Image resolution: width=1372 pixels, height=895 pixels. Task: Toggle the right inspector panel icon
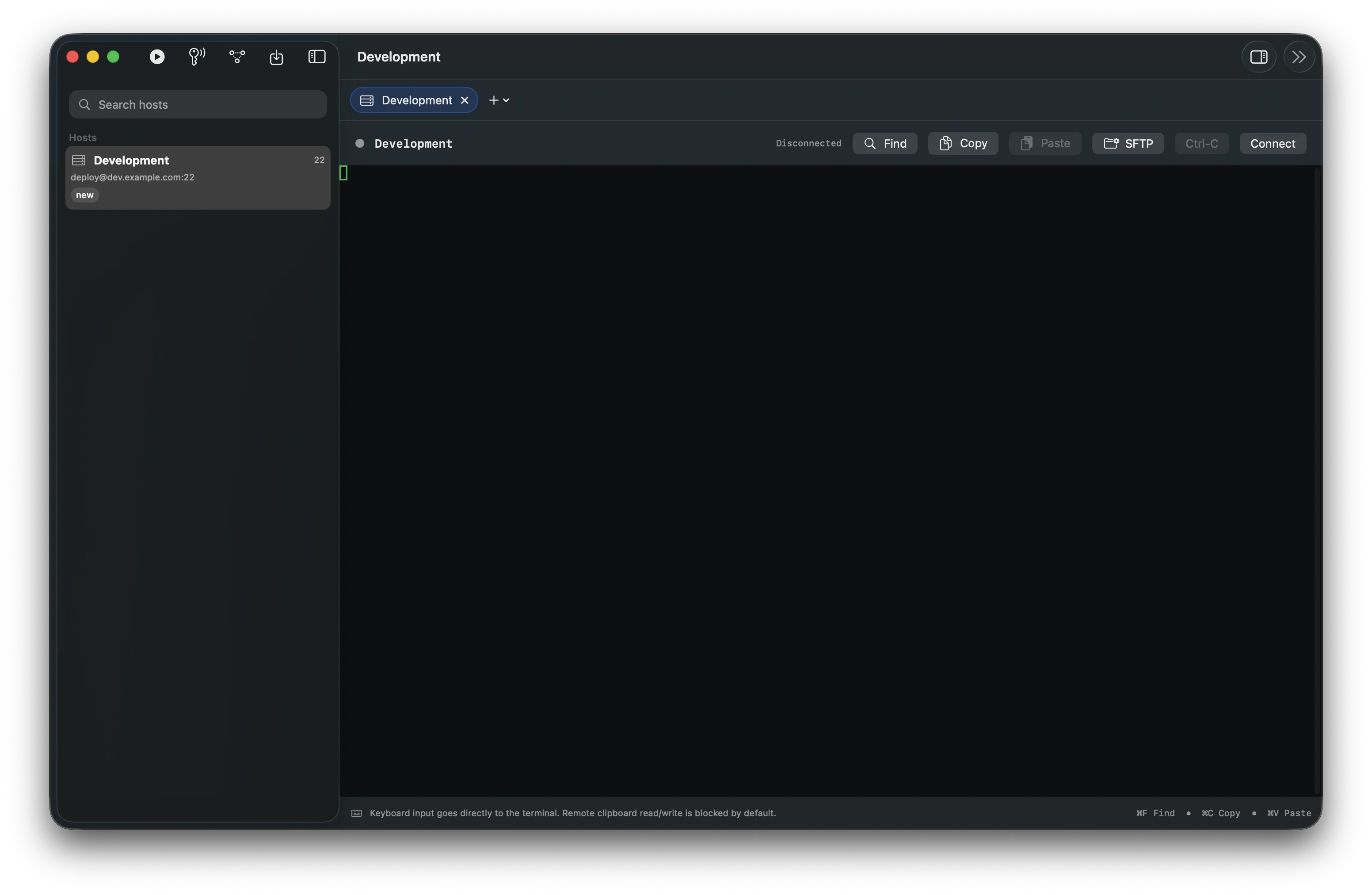click(x=1258, y=57)
